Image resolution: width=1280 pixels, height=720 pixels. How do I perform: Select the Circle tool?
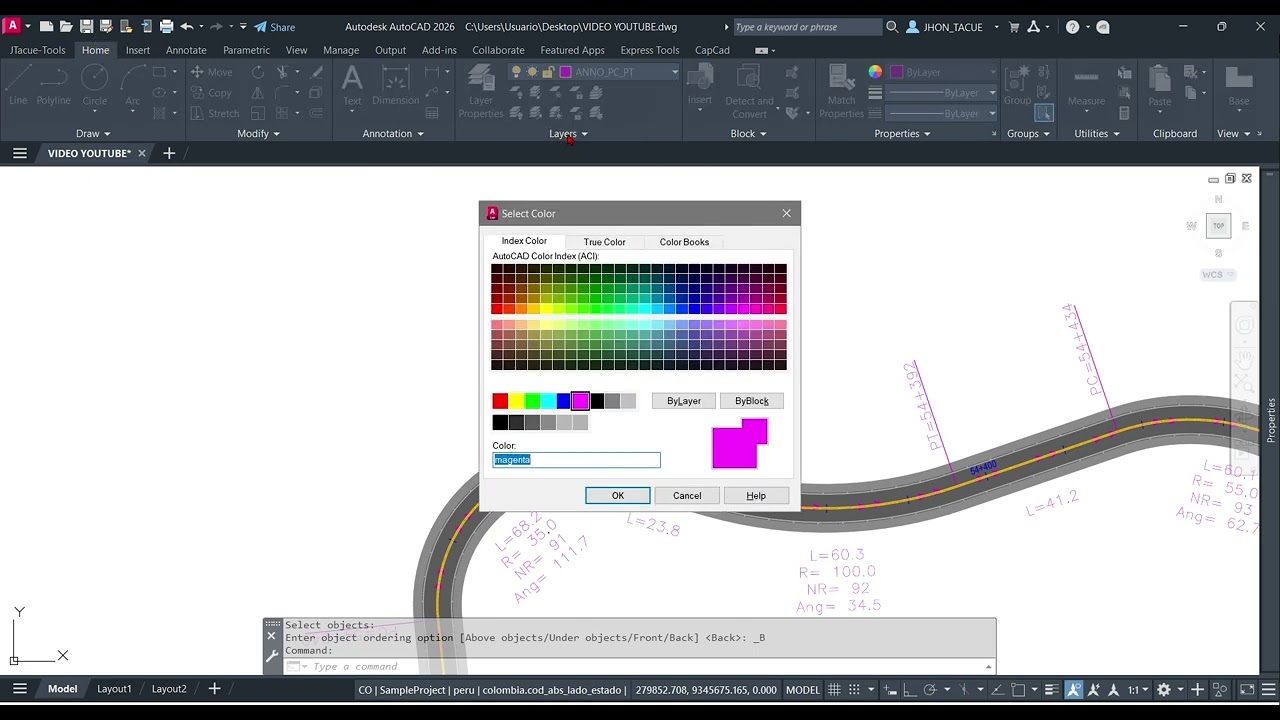pyautogui.click(x=95, y=86)
